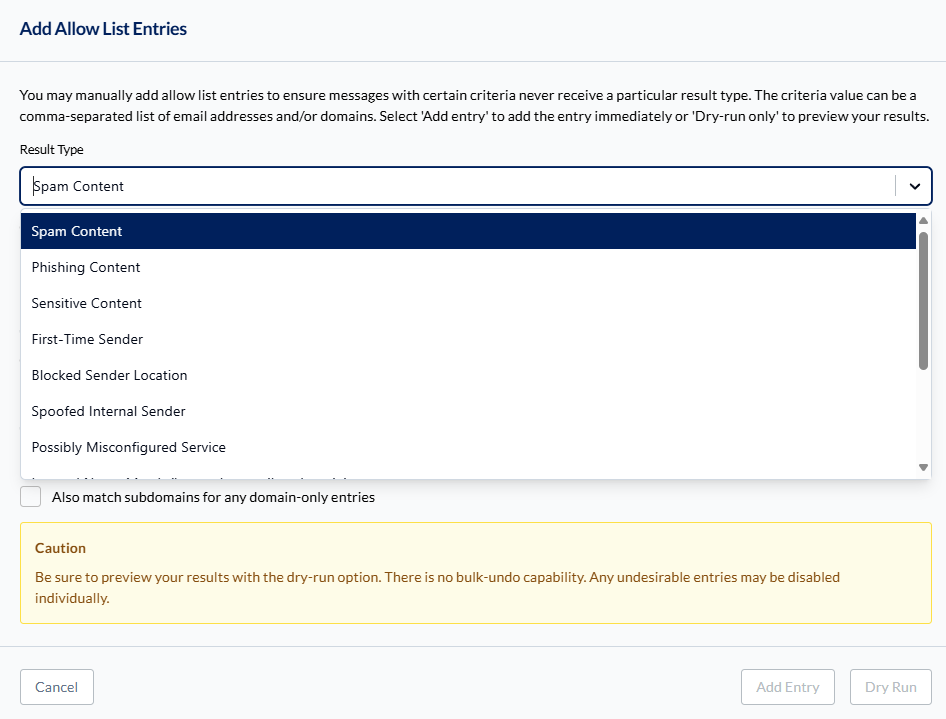This screenshot has height=719, width=946.
Task: Select First-Time Sender option
Action: [468, 339]
